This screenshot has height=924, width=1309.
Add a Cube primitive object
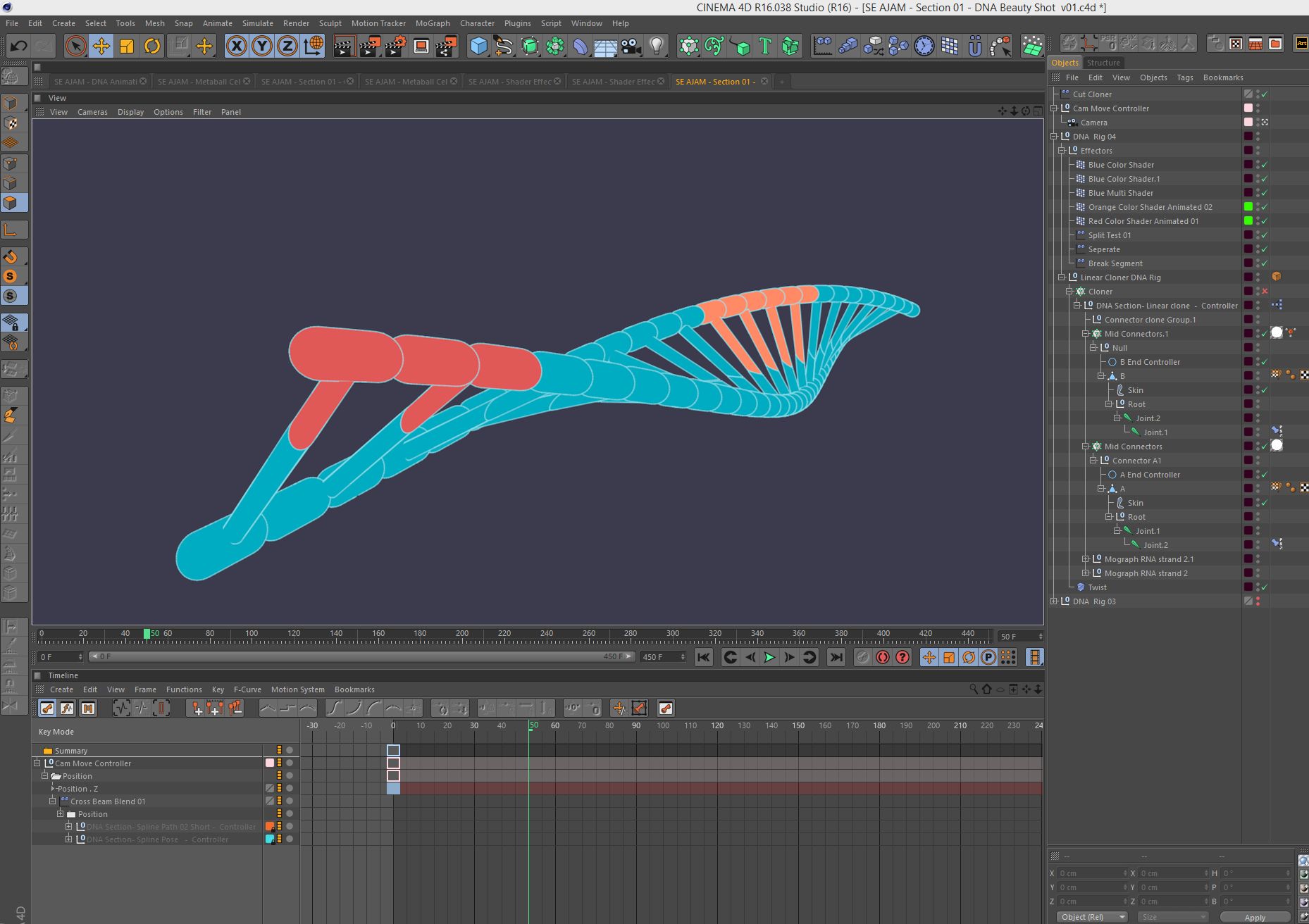(x=478, y=46)
